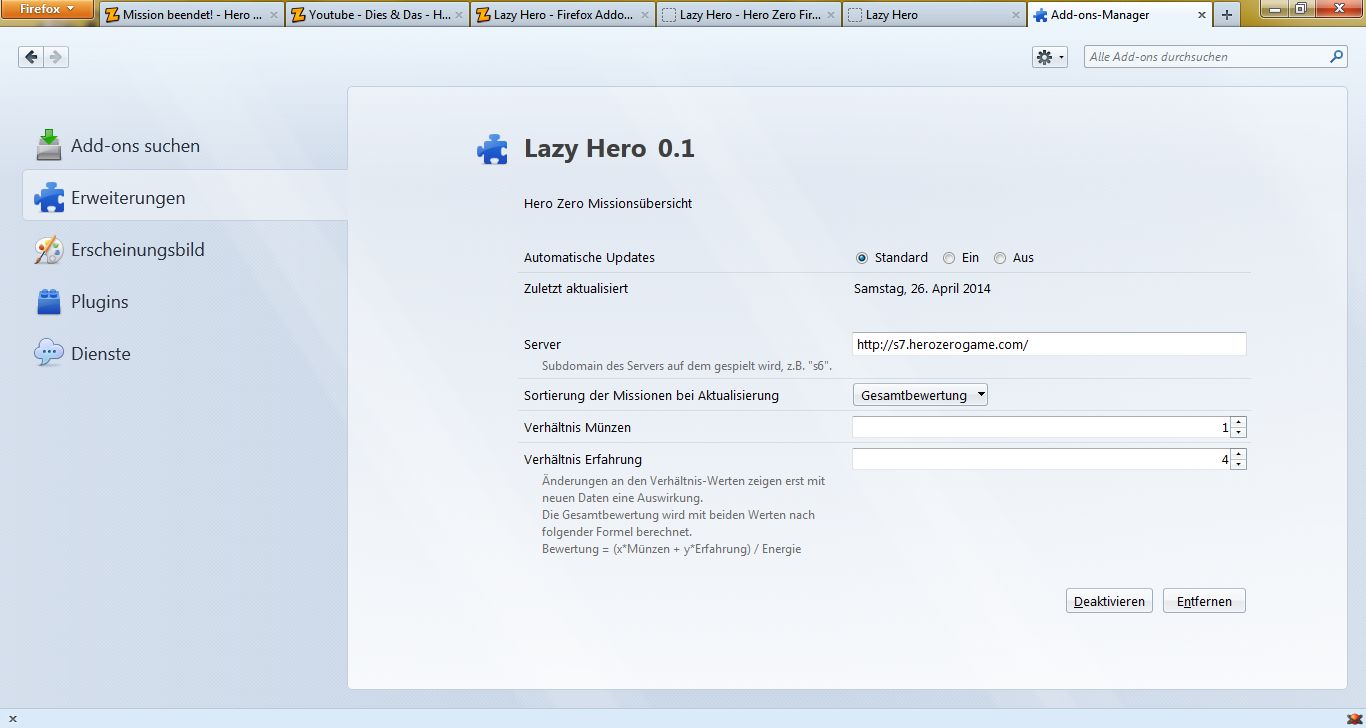Select Standard for automatic updates
This screenshot has height=728, width=1366.
coord(862,258)
